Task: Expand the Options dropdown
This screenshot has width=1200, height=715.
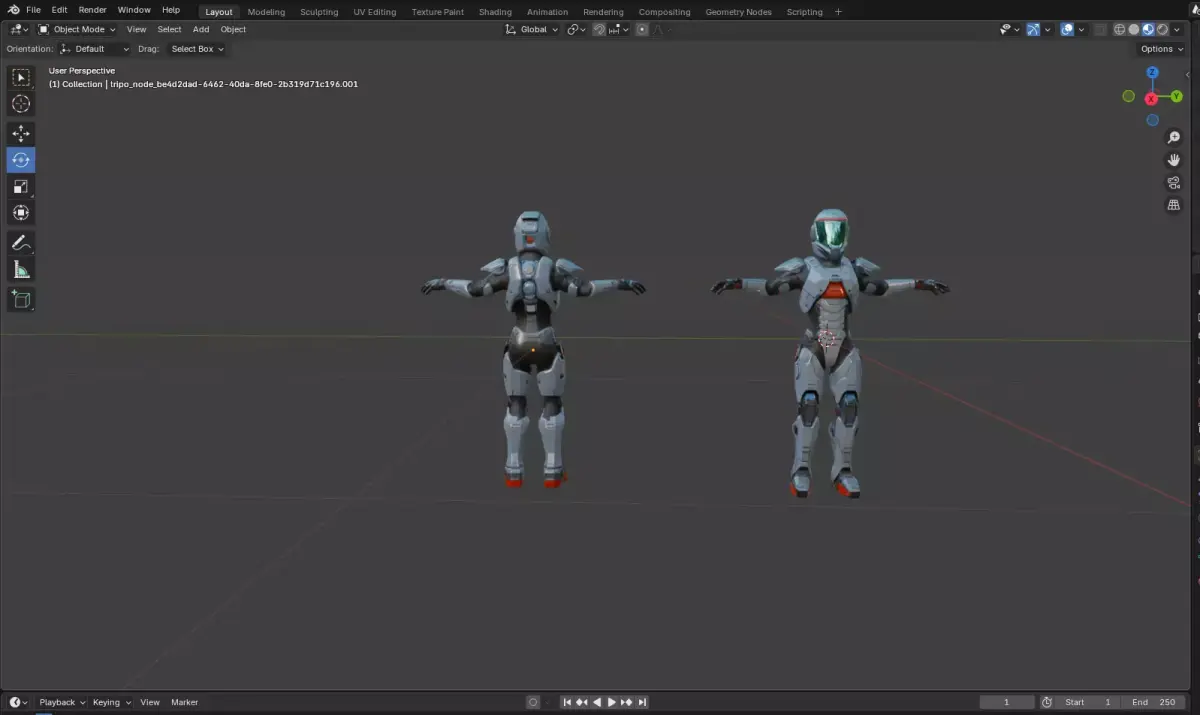Action: pos(1162,48)
